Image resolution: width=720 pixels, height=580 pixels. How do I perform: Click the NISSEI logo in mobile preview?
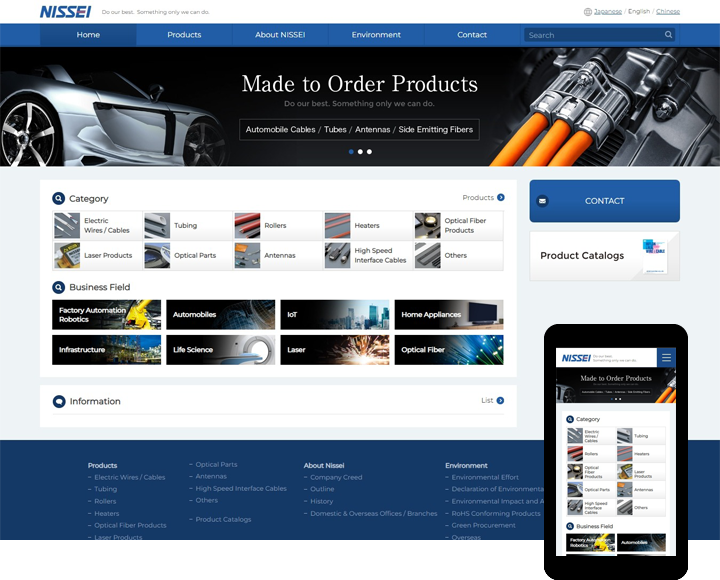pos(576,358)
